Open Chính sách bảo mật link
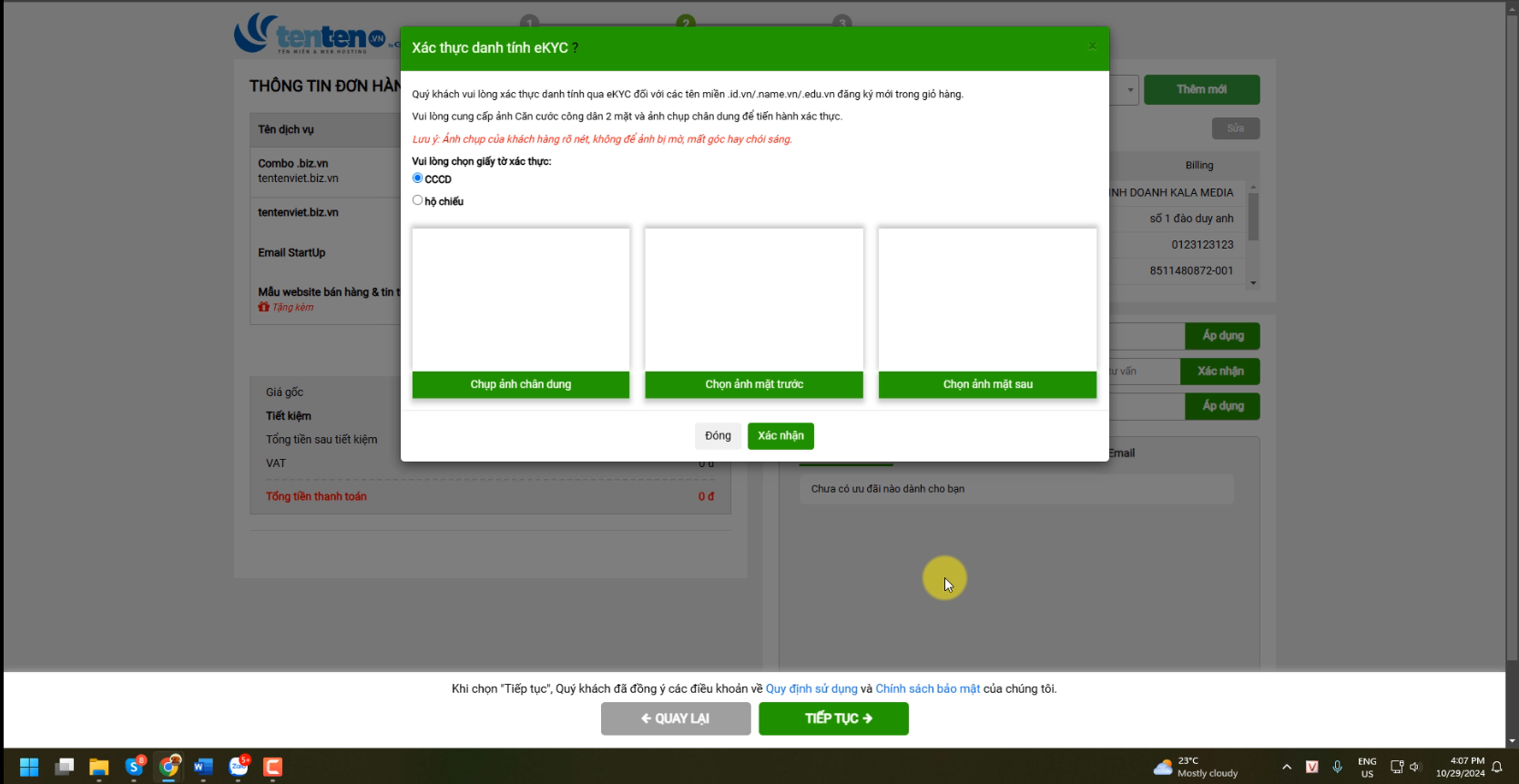 pyautogui.click(x=927, y=688)
